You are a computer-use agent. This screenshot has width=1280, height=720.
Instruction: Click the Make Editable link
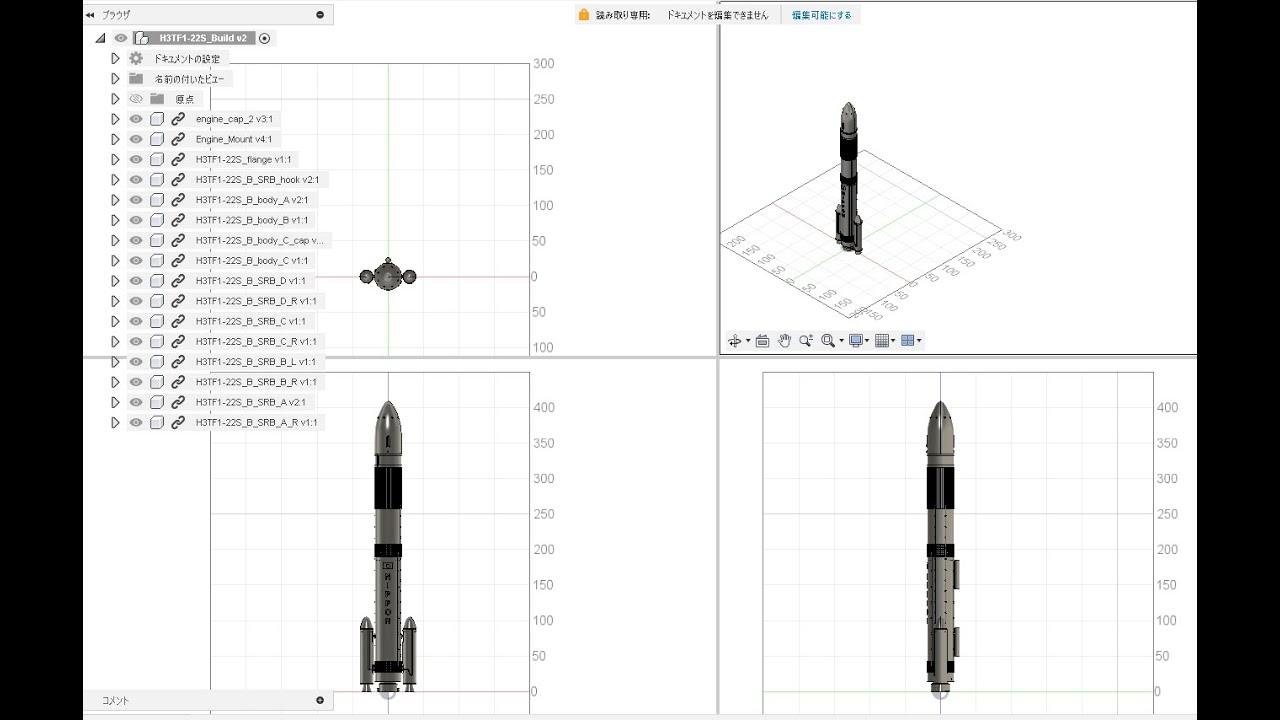tap(822, 15)
